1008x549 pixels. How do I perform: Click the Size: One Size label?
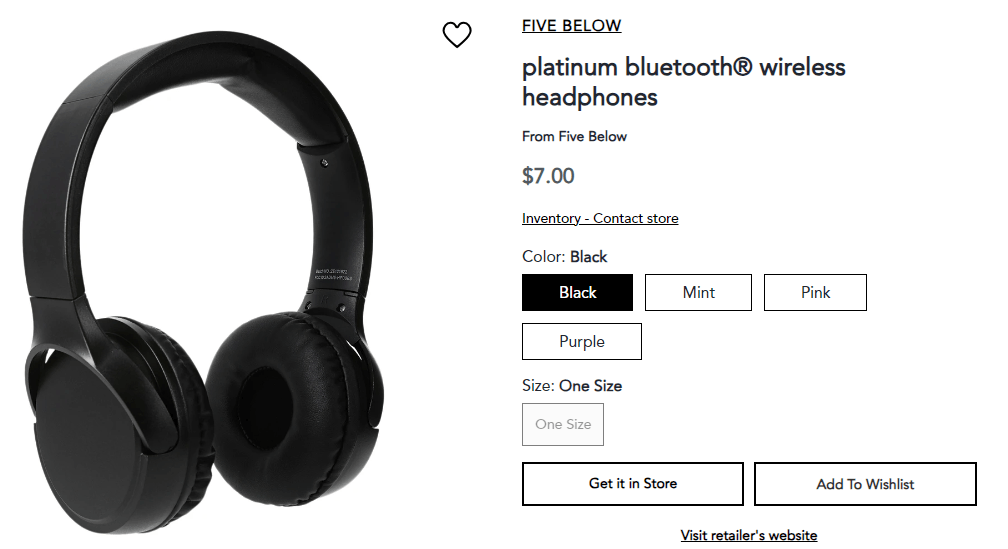tap(572, 386)
